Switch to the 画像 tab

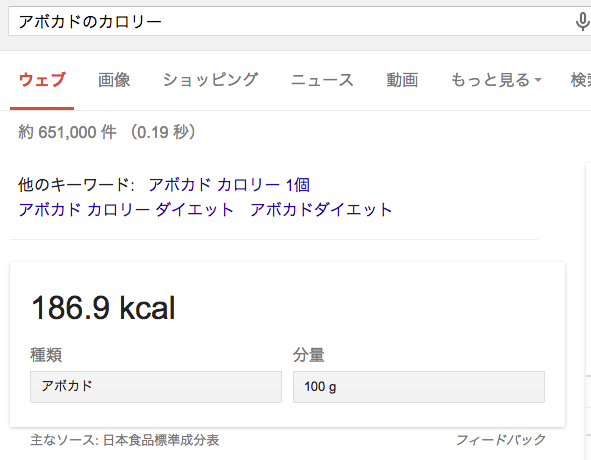(114, 80)
